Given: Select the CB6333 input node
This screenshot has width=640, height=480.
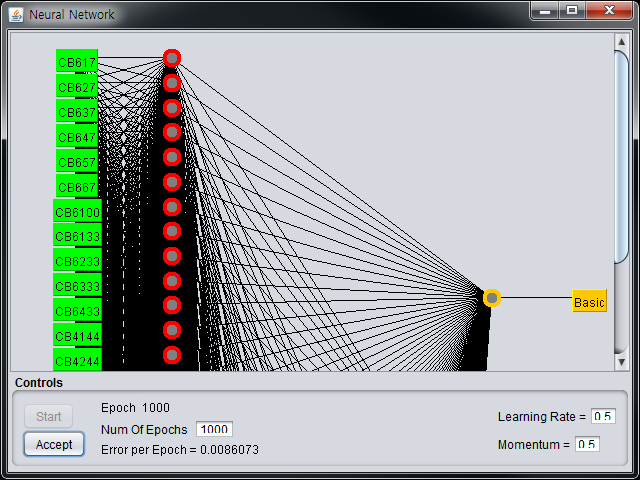Looking at the screenshot, I should point(78,285).
